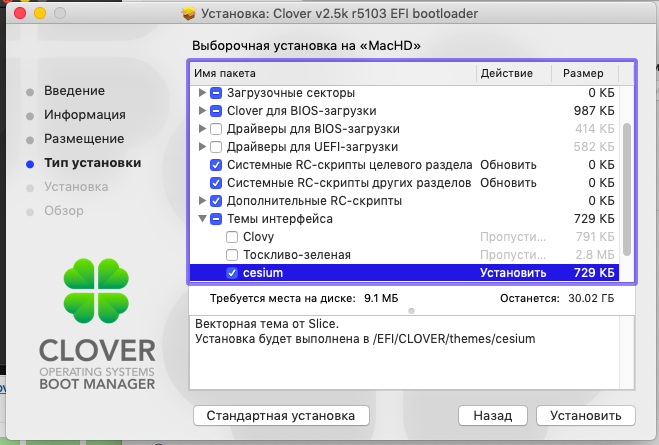Click the package list vertical scrollbar

627,189
